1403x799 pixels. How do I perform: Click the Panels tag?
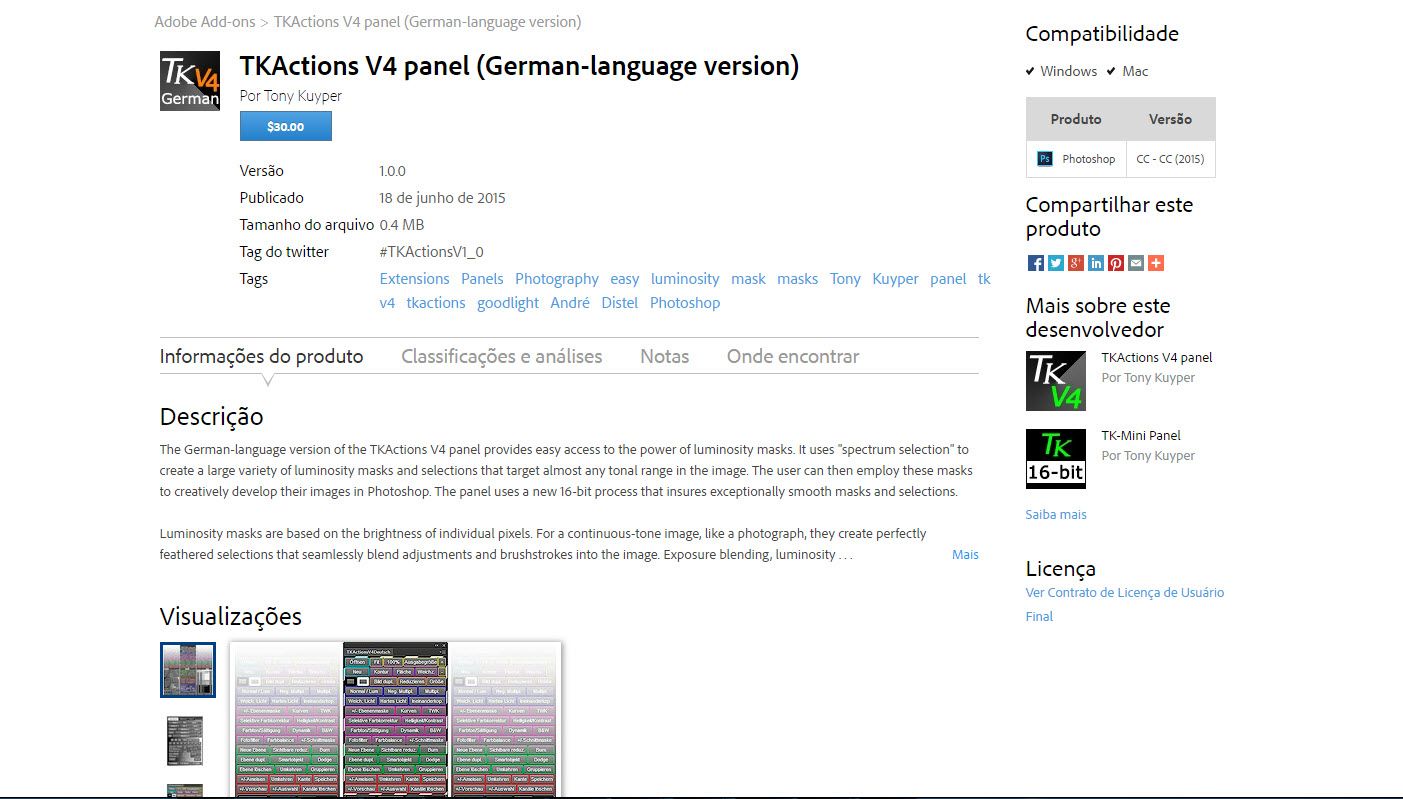click(482, 279)
